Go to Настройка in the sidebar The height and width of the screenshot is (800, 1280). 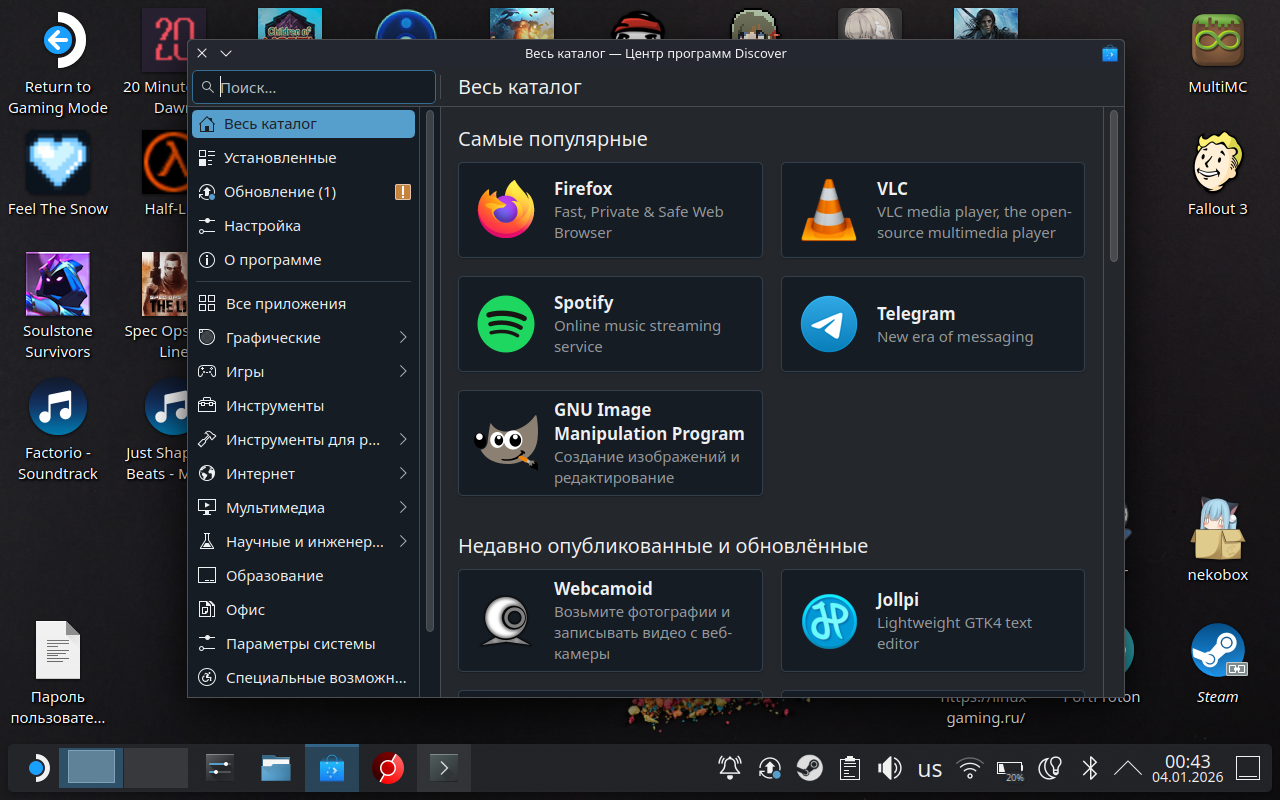point(262,226)
